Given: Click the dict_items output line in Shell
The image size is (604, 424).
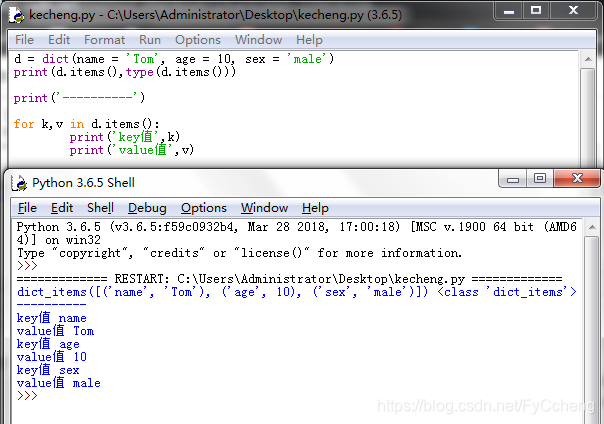Looking at the screenshot, I should 297,292.
